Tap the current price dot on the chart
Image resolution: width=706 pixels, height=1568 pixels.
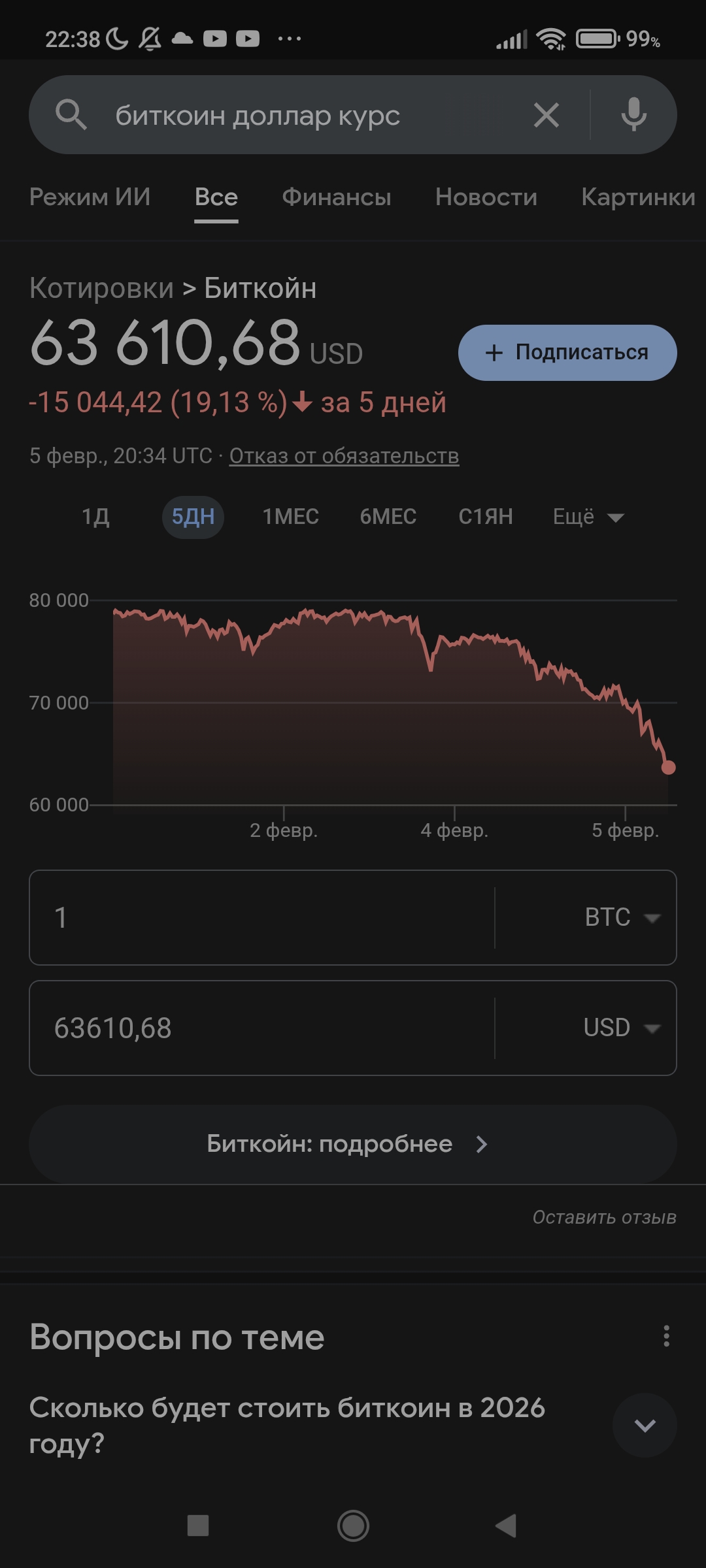pyautogui.click(x=668, y=767)
